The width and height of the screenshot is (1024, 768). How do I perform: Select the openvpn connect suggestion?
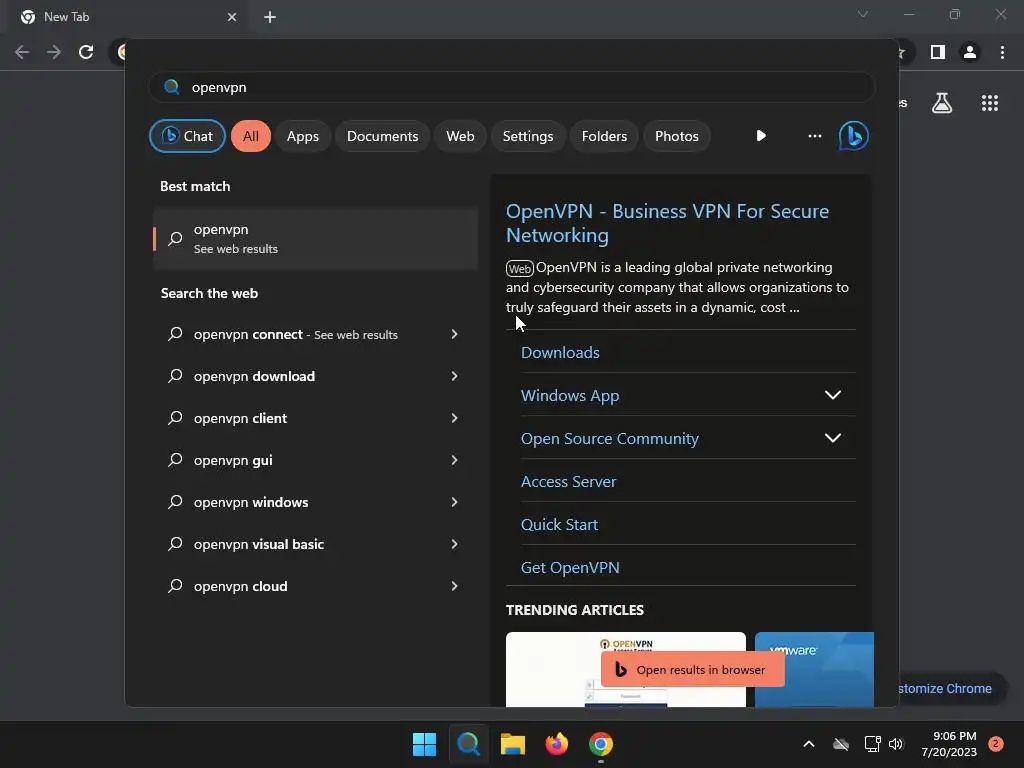pyautogui.click(x=296, y=334)
